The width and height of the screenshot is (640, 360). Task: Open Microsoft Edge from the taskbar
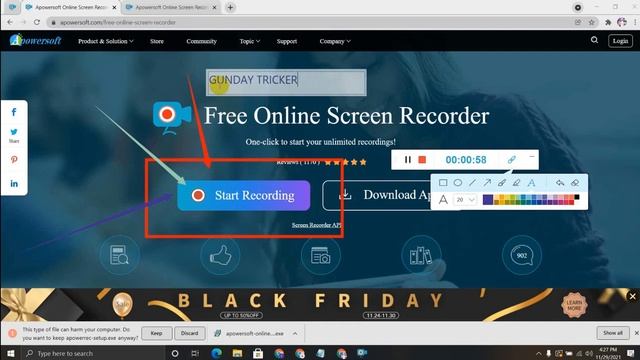pyautogui.click(x=216, y=353)
